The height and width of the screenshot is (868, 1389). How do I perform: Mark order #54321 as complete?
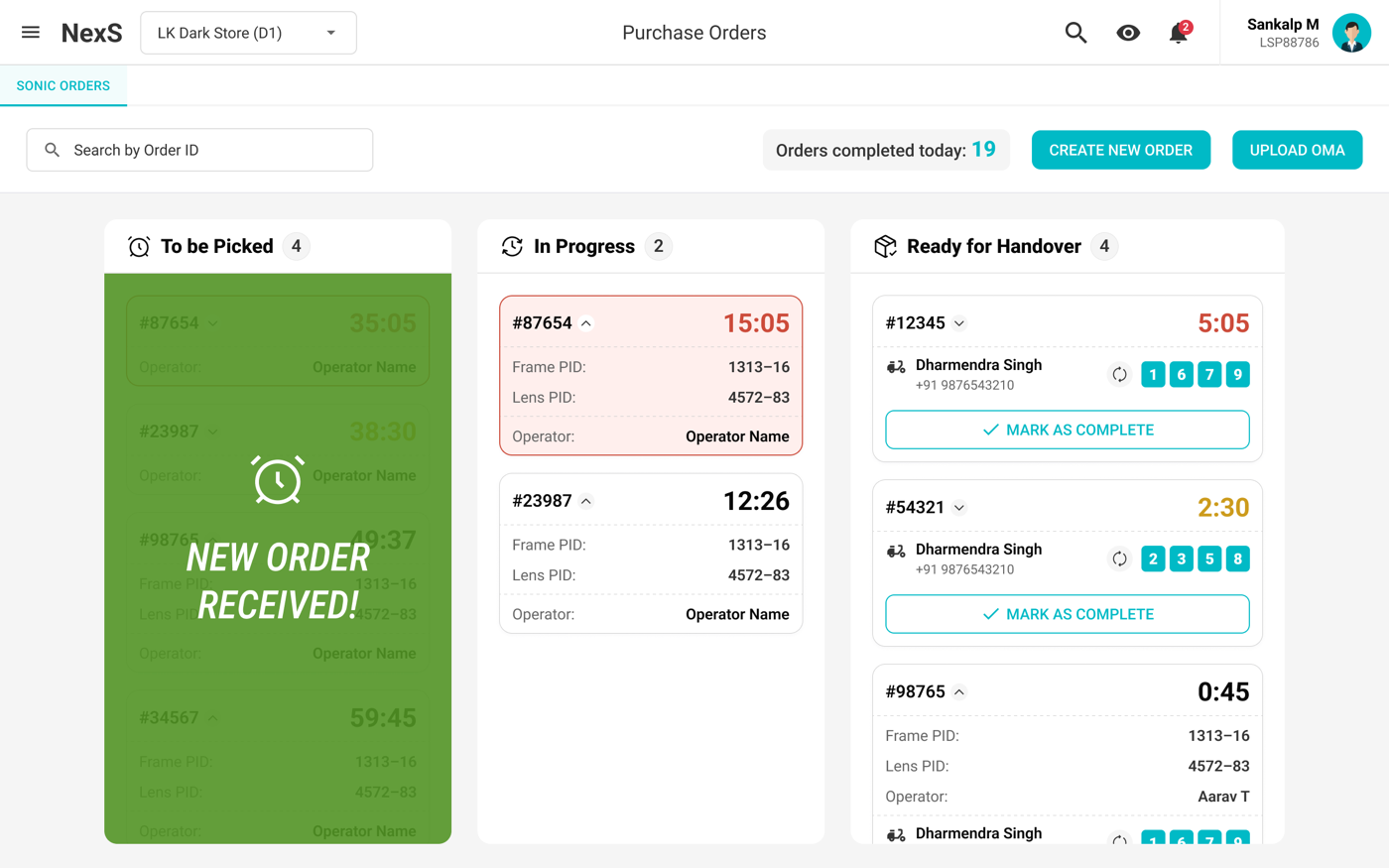click(1068, 614)
